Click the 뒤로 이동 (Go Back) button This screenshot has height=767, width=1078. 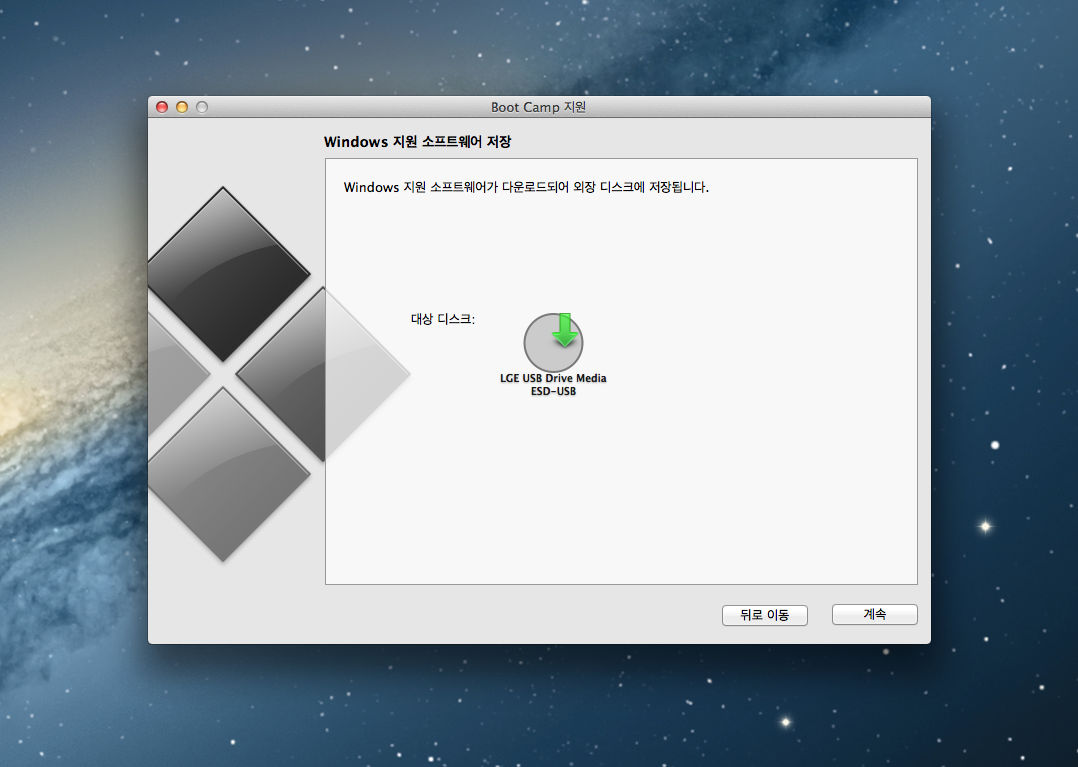[764, 615]
